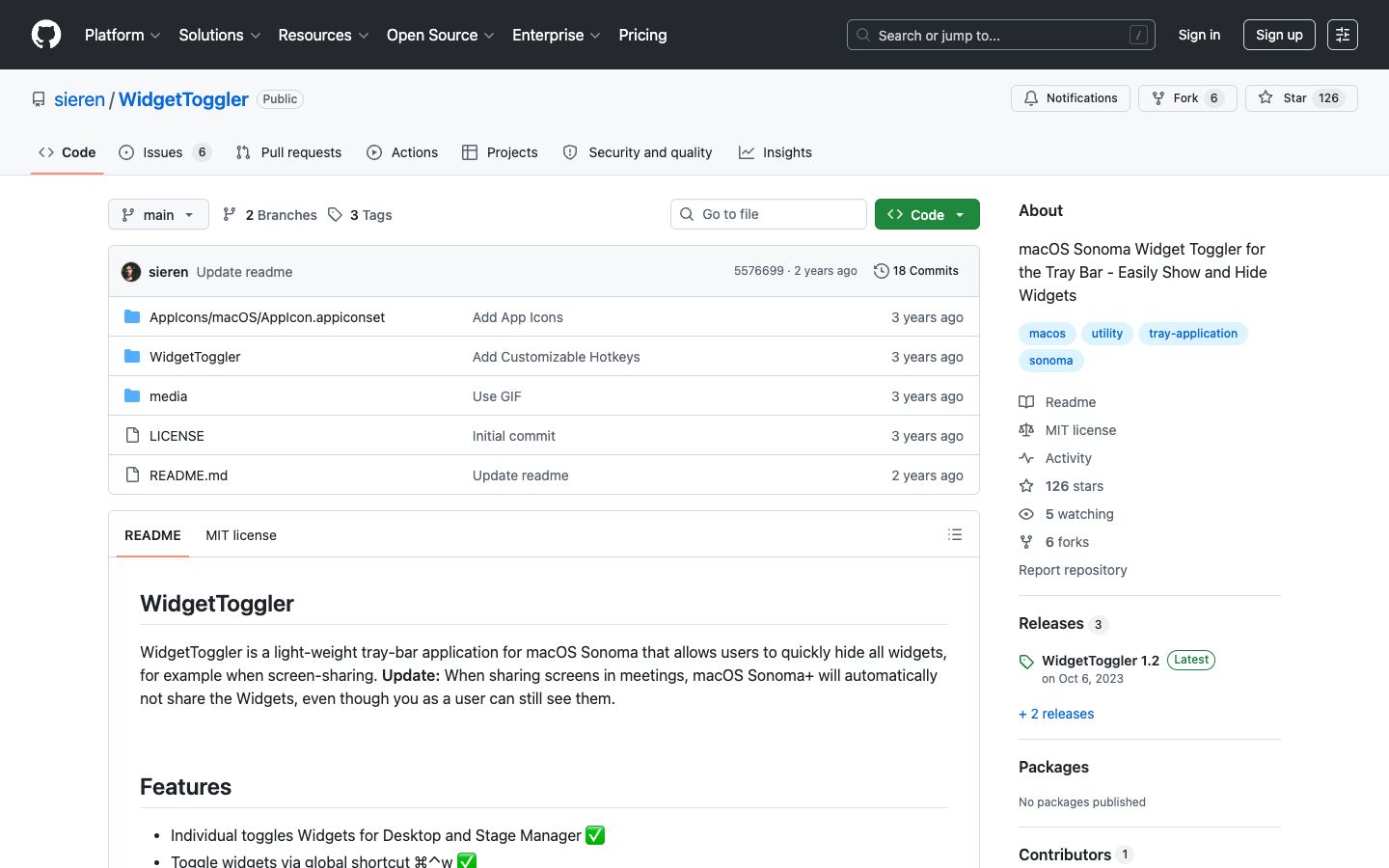
Task: Switch to the MIT license README tab
Action: coord(241,535)
